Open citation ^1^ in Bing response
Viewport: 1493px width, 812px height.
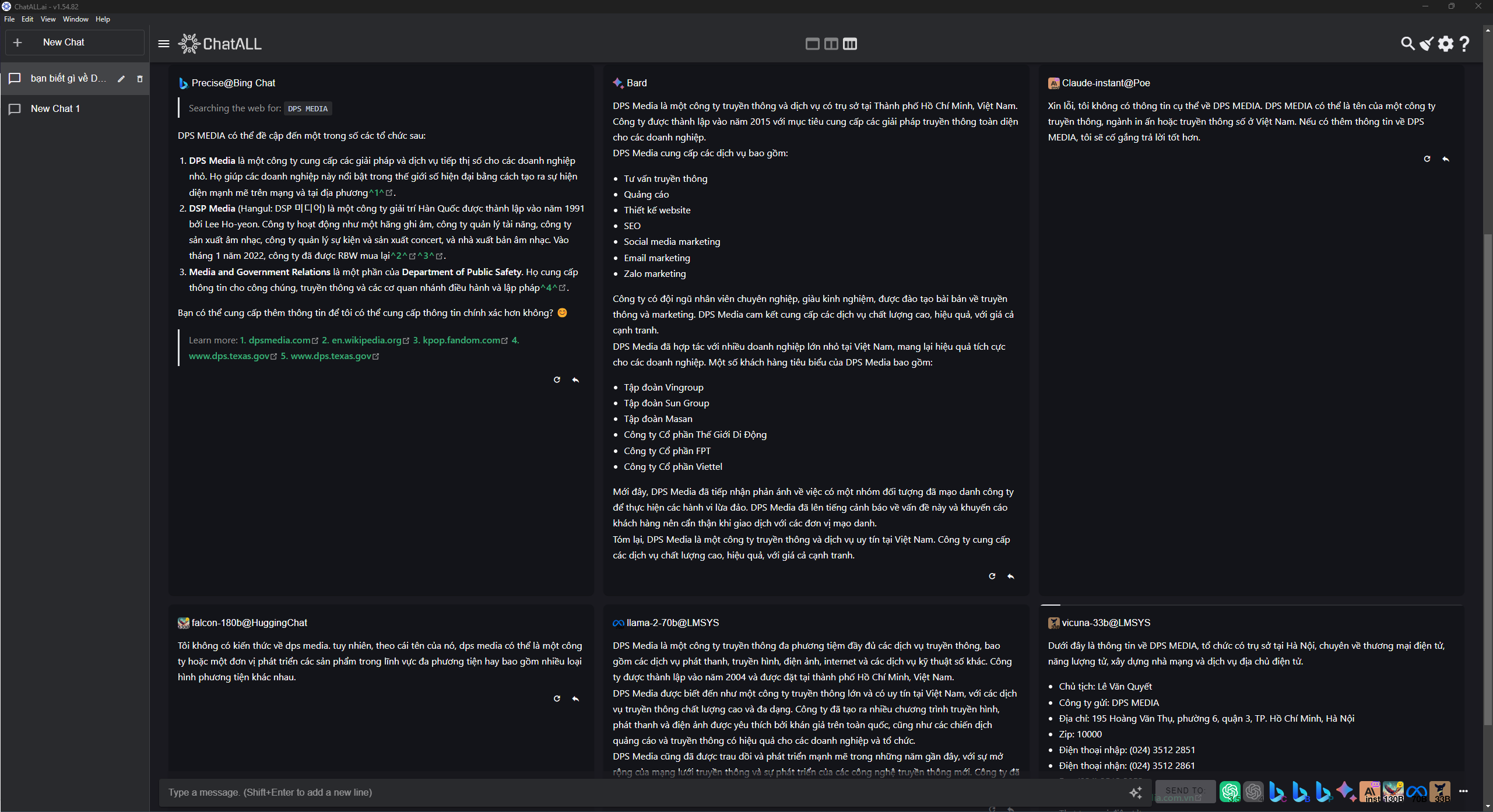coord(381,192)
